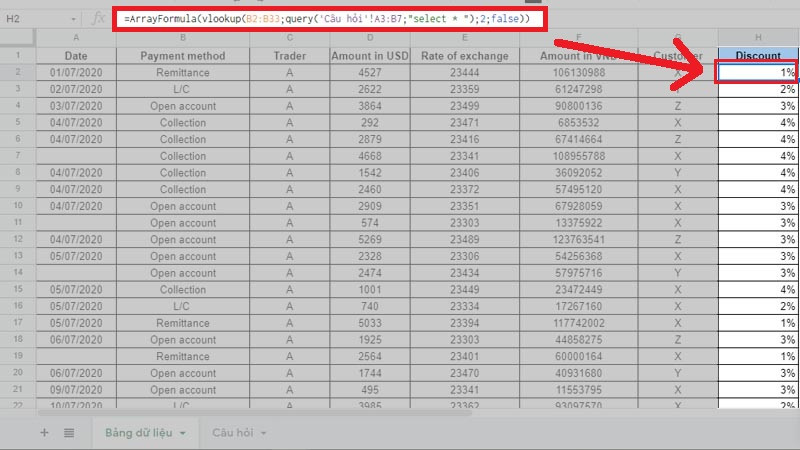This screenshot has height=450, width=800.
Task: Select cell with date 03/07/2020
Action: pos(76,106)
